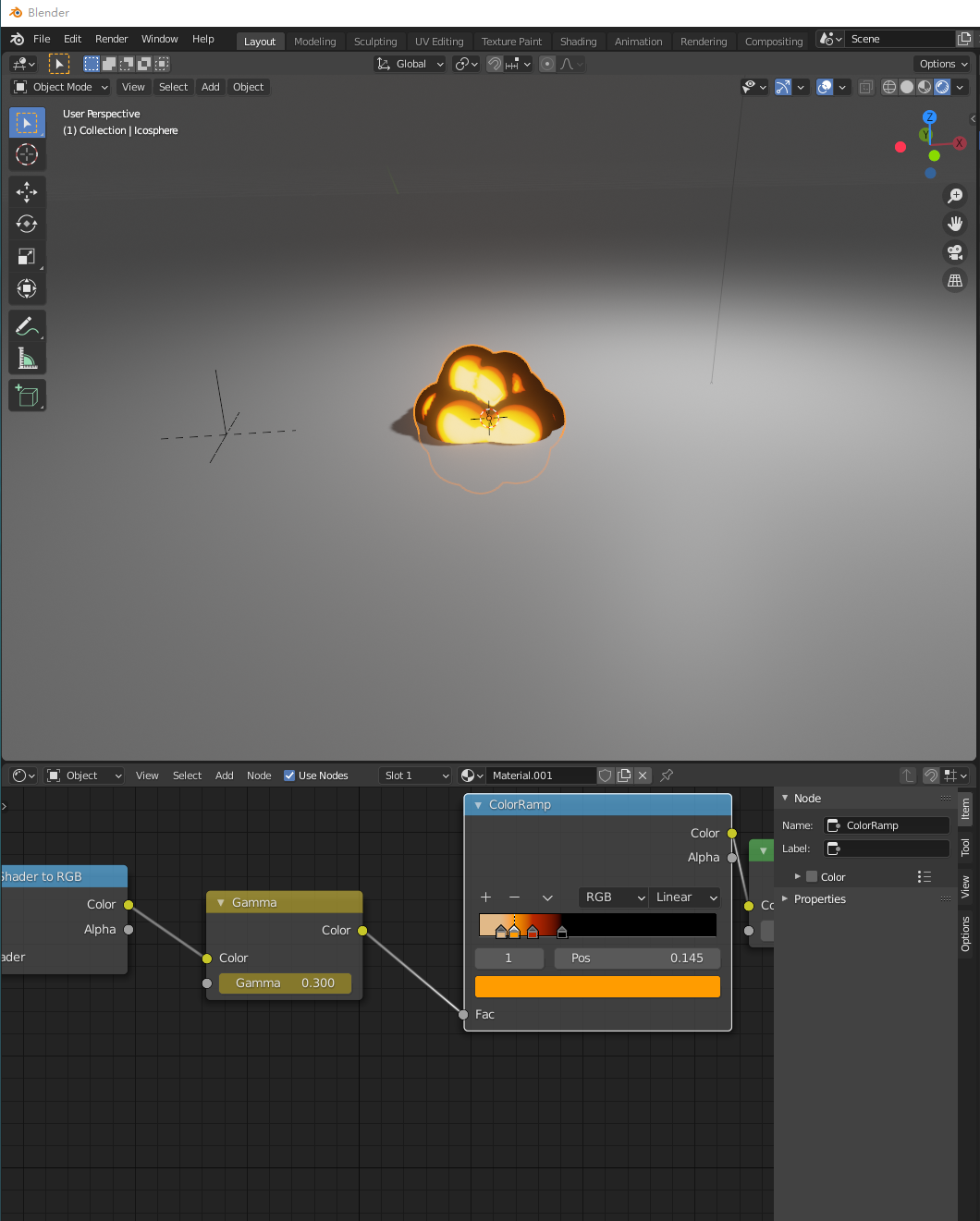This screenshot has width=980, height=1221.
Task: Click the Blender logo menu icon
Action: point(17,39)
